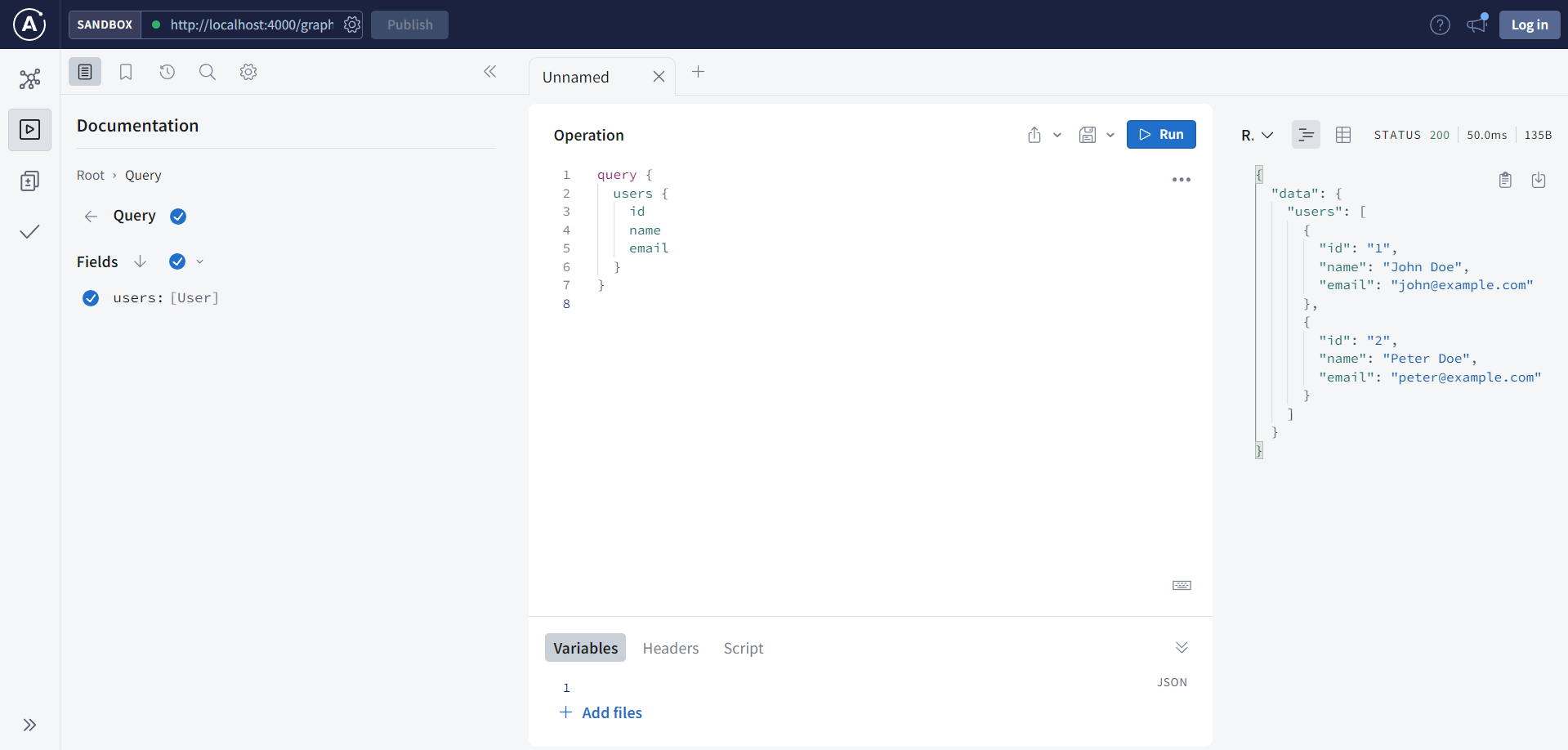Select the Documentation panel icon
This screenshot has width=1568, height=750.
coord(85,72)
